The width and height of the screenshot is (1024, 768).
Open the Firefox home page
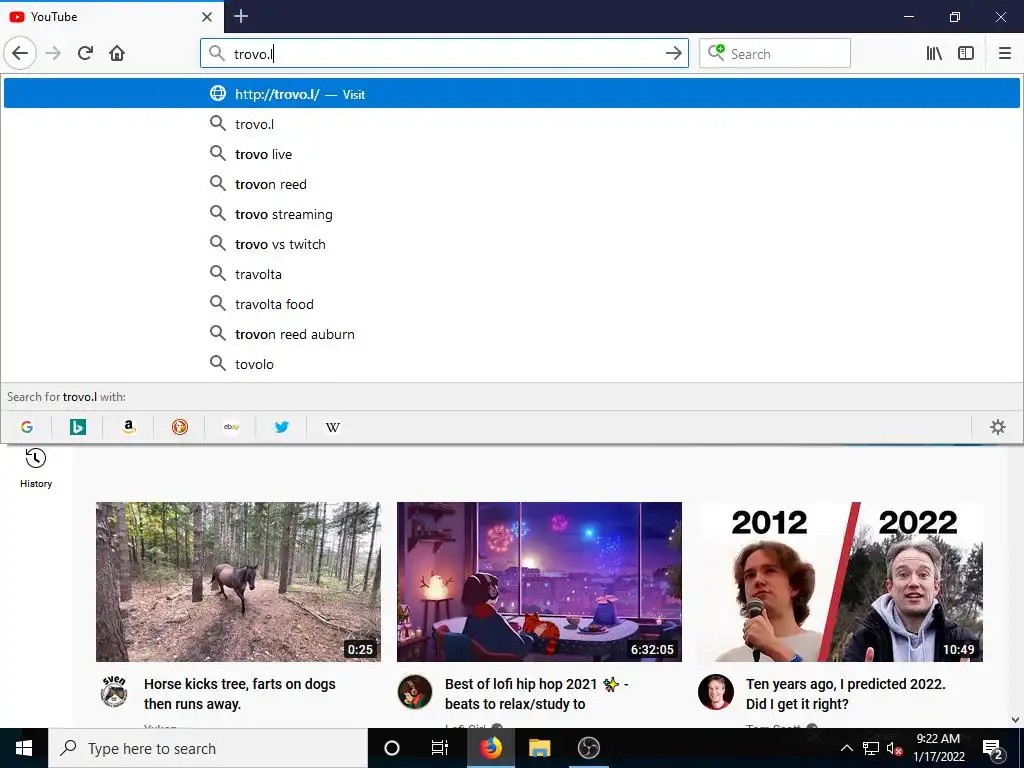[117, 54]
